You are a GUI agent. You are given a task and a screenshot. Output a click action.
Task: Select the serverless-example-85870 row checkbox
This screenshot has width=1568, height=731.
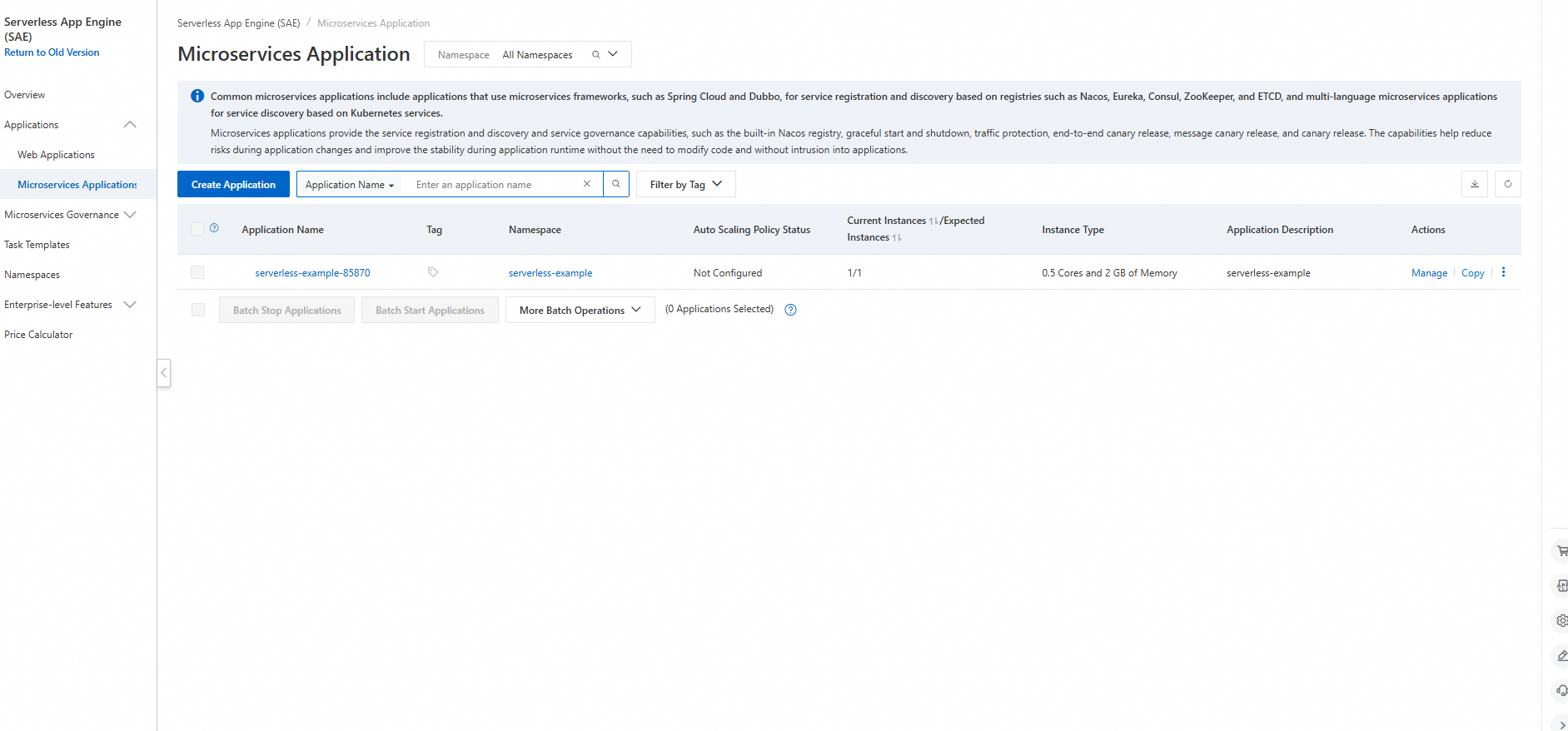197,272
